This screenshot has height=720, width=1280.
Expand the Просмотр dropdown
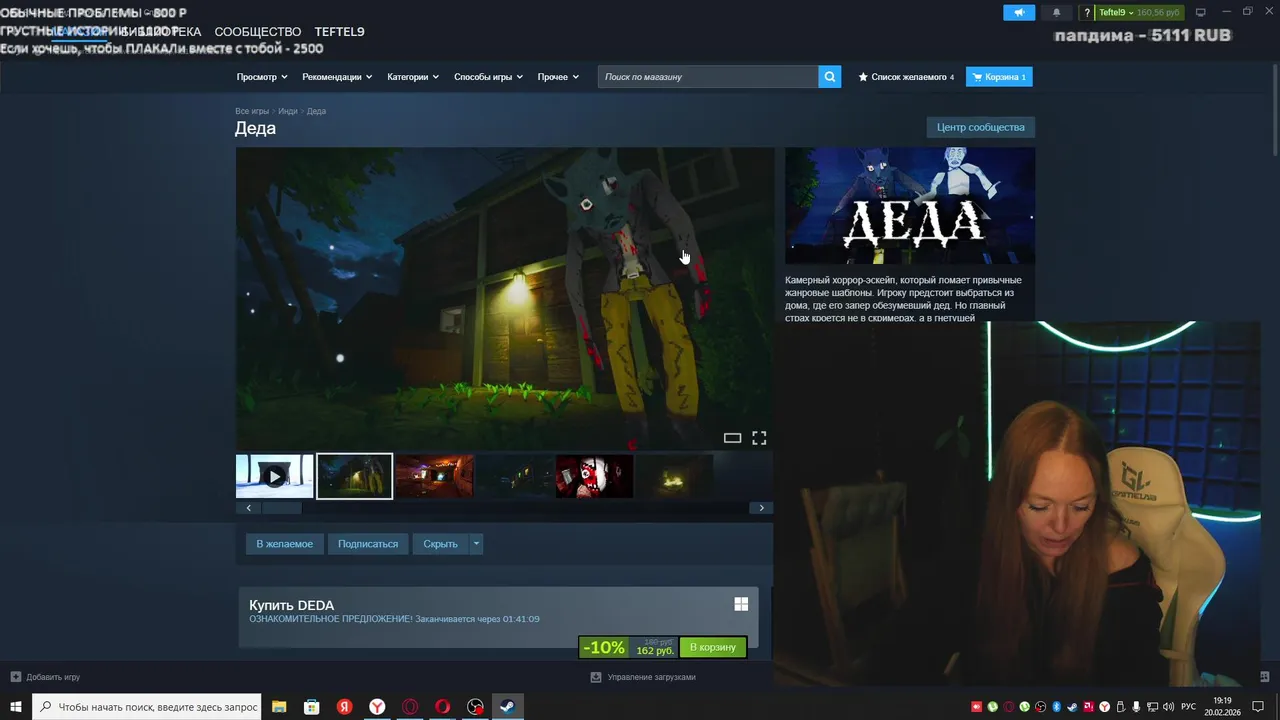click(x=262, y=77)
